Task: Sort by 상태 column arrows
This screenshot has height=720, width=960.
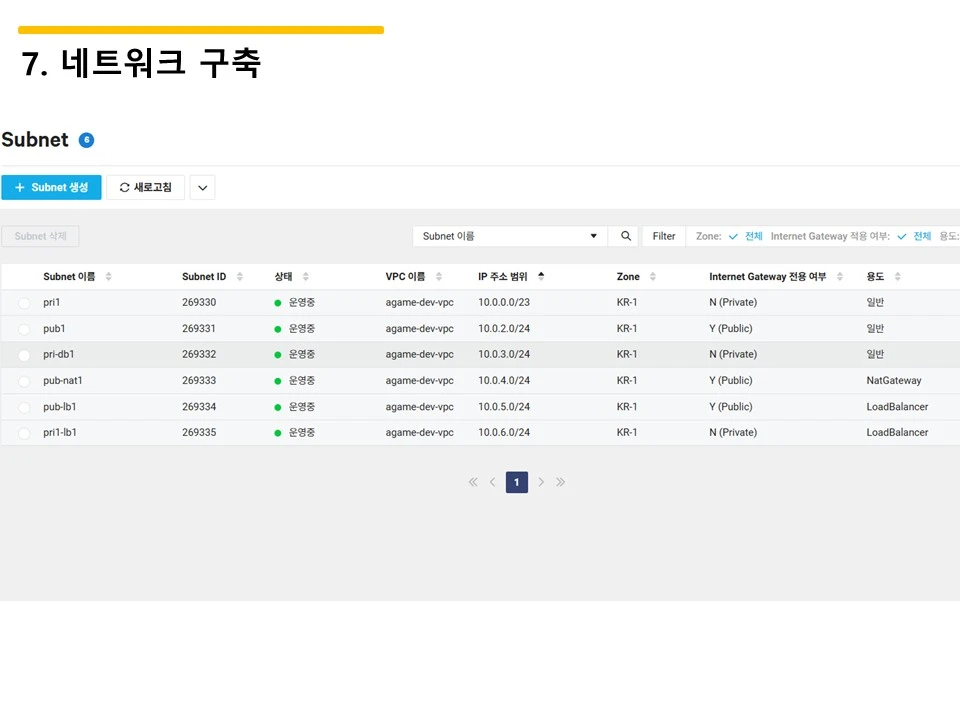Action: pyautogui.click(x=306, y=277)
